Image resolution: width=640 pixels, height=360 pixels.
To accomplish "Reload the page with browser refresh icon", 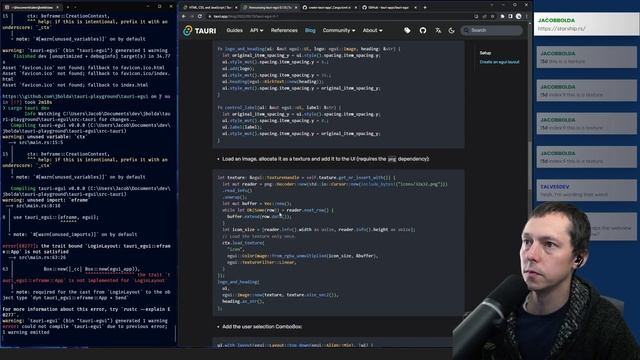I will click(200, 16).
